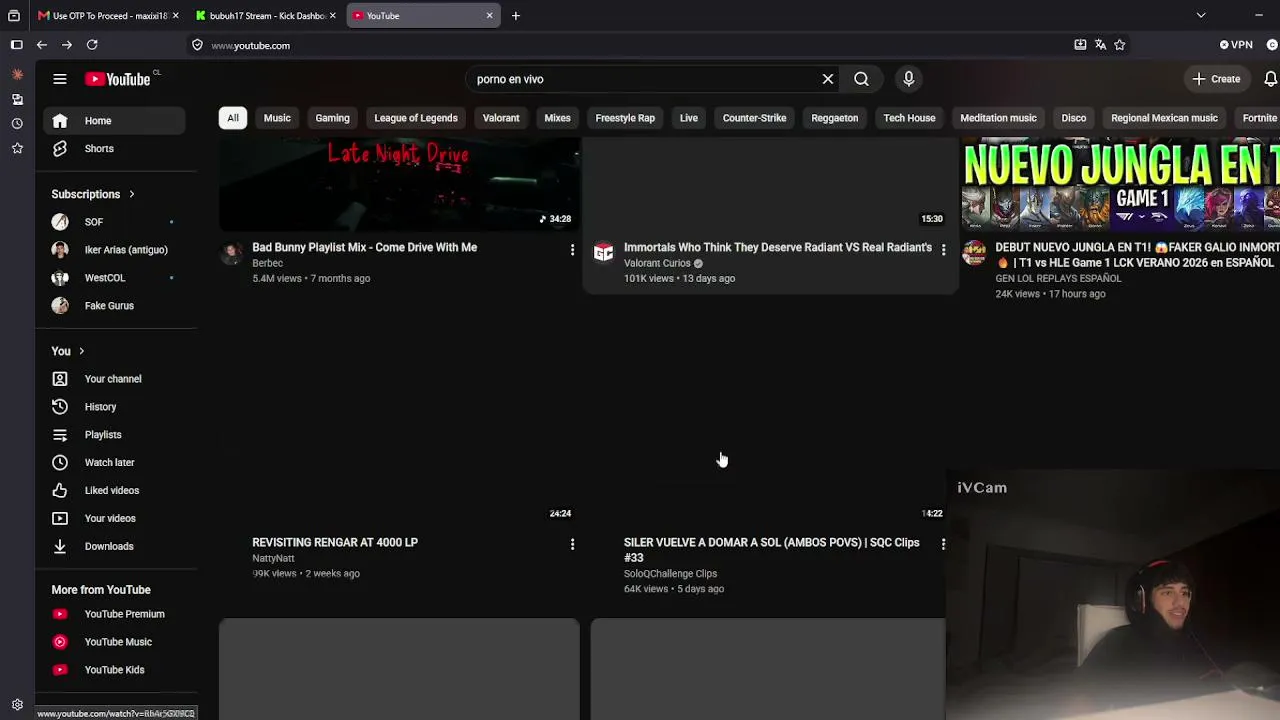This screenshot has height=720, width=1280.
Task: Open YouTube Kids link
Action: (x=116, y=670)
